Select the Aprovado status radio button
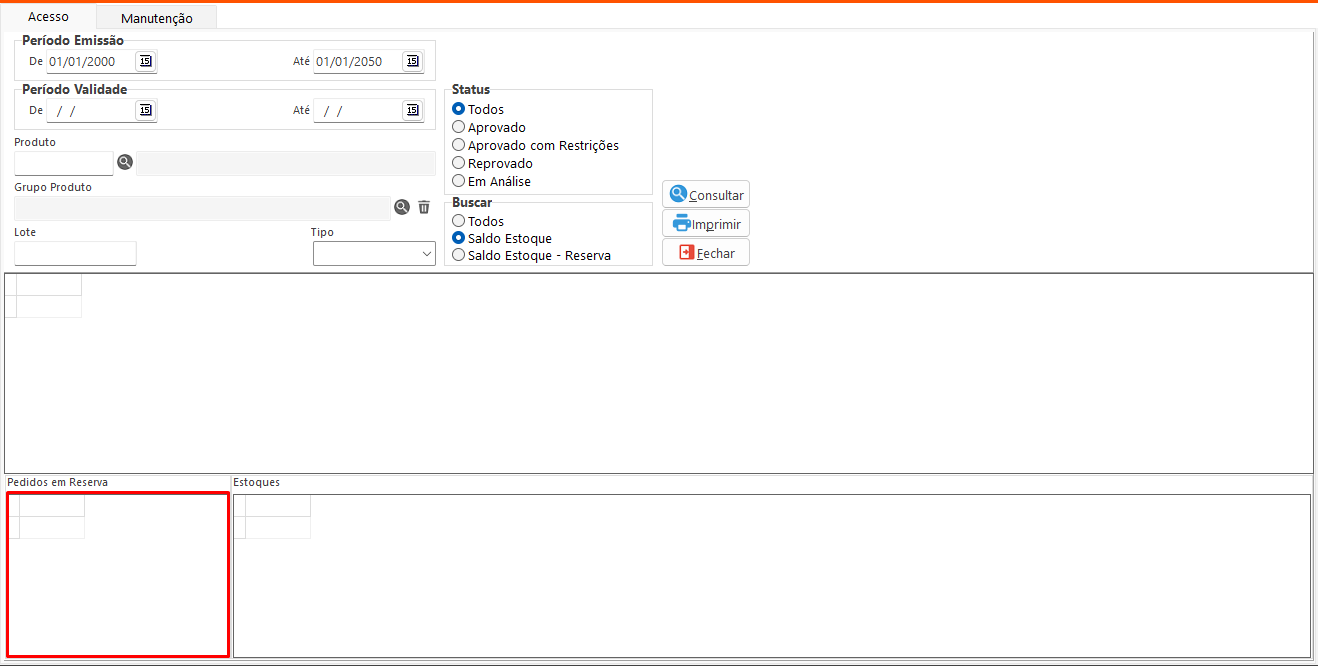The image size is (1318, 666). tap(459, 128)
